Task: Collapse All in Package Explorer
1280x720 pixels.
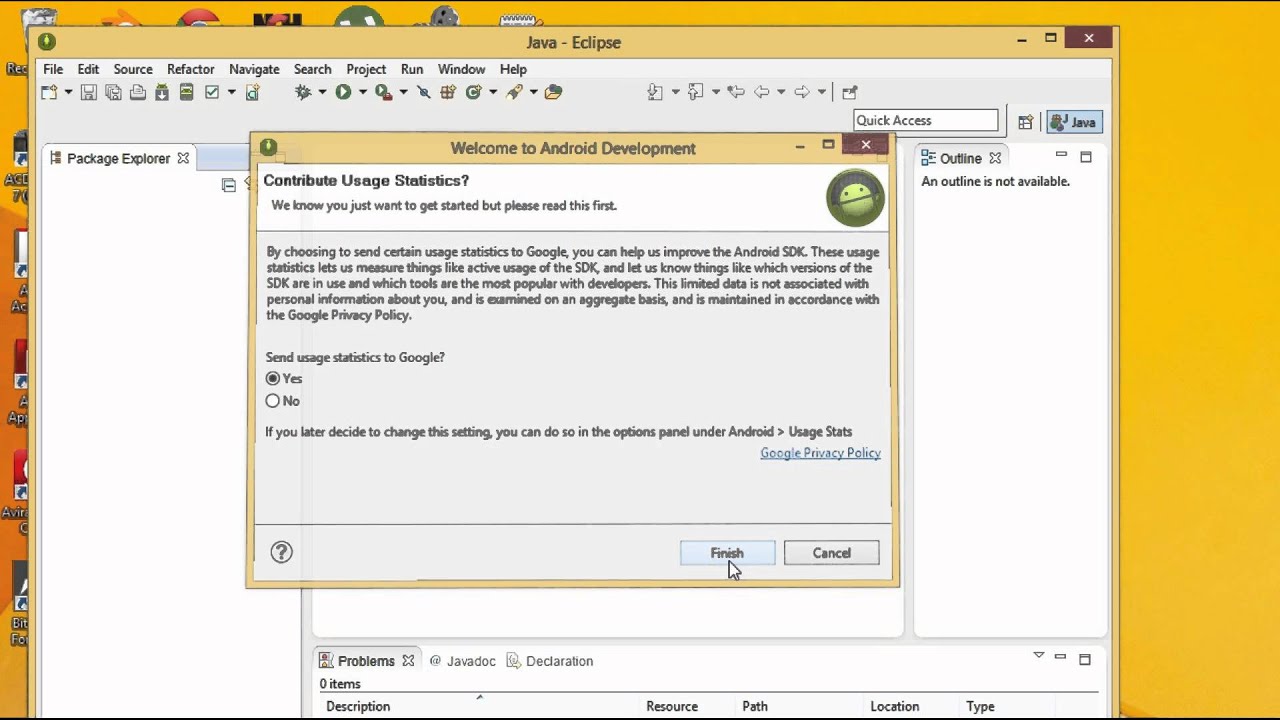Action: (228, 184)
